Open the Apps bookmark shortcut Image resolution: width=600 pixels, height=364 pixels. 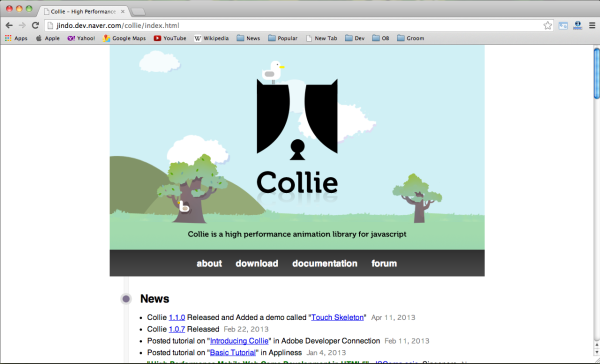16,38
